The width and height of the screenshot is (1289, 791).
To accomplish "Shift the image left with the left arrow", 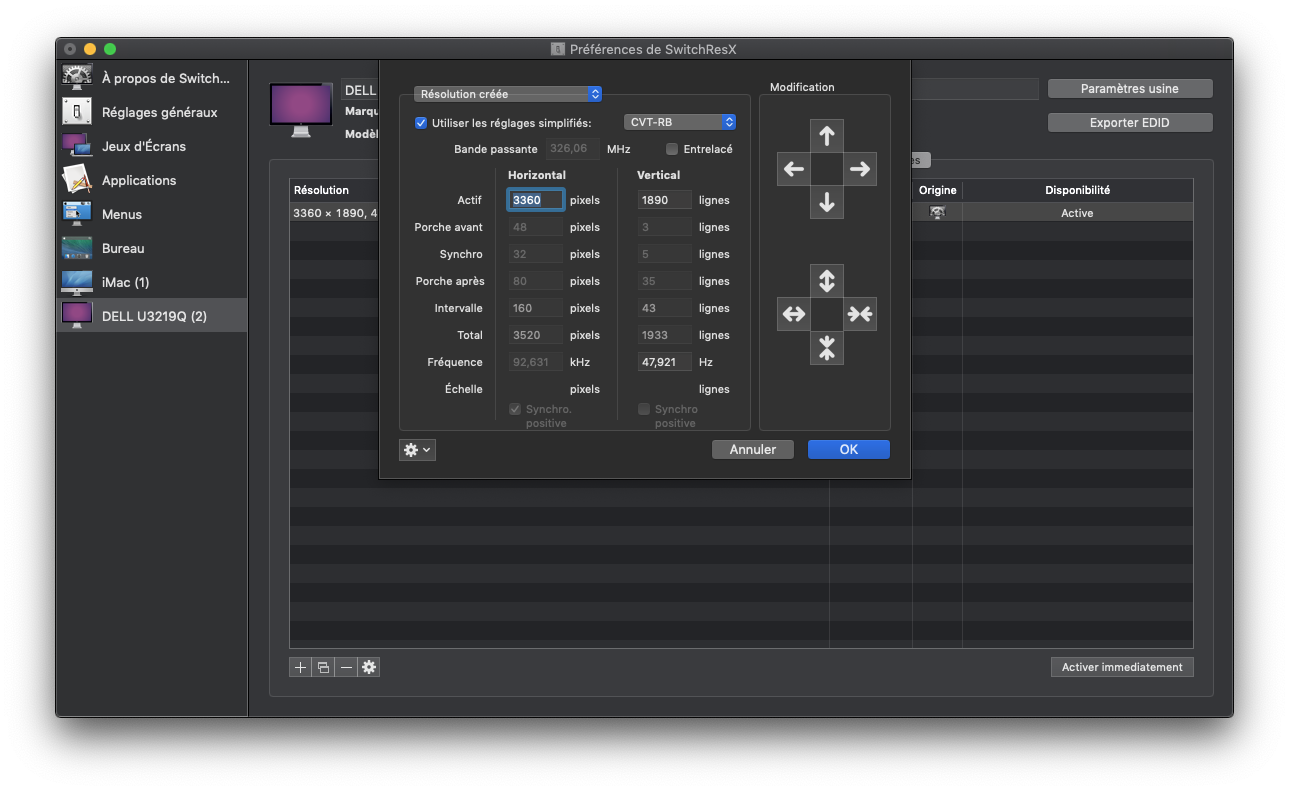I will 793,169.
